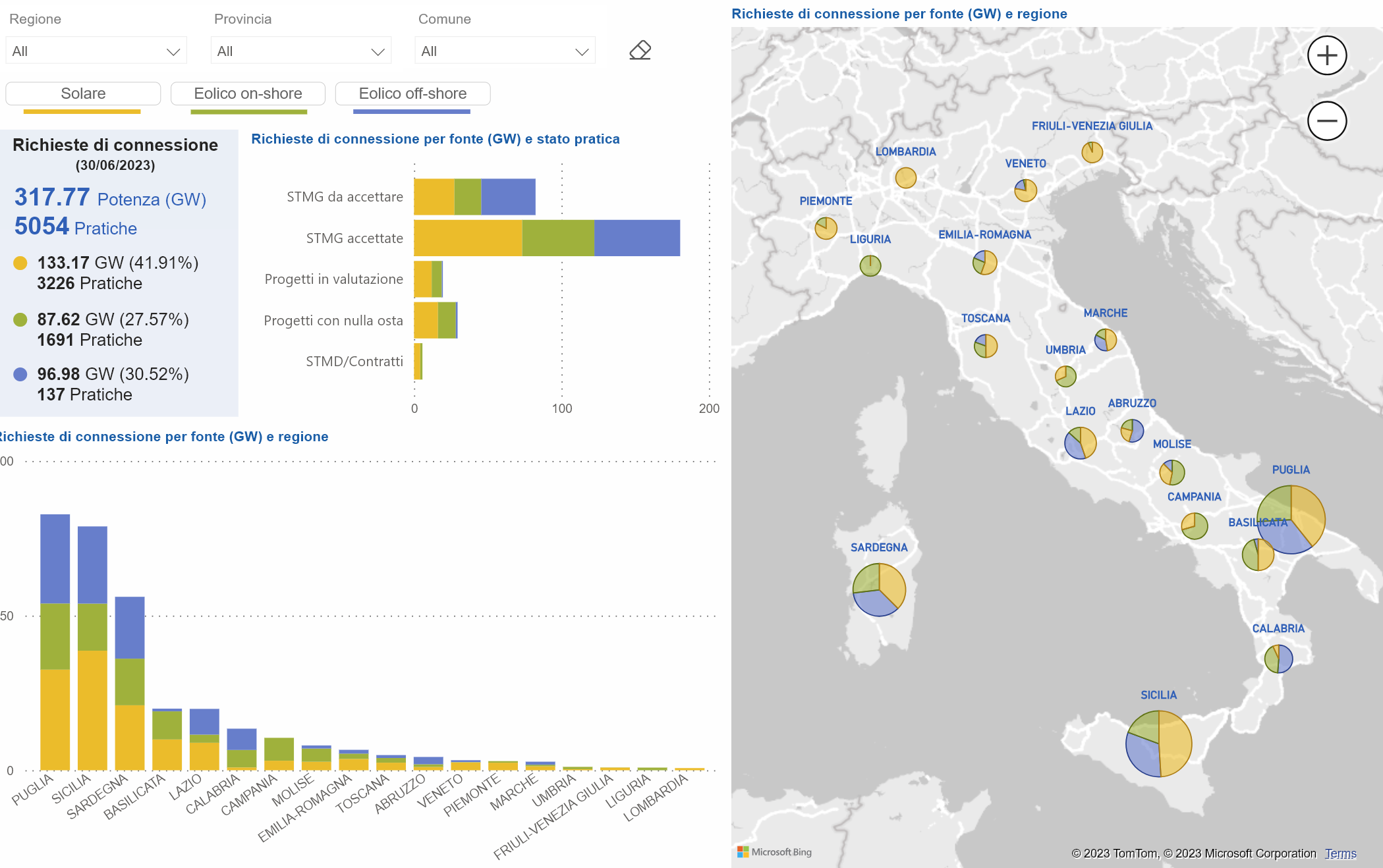Click the Microsoft Bing logo
The height and width of the screenshot is (868, 1383).
pos(774,852)
